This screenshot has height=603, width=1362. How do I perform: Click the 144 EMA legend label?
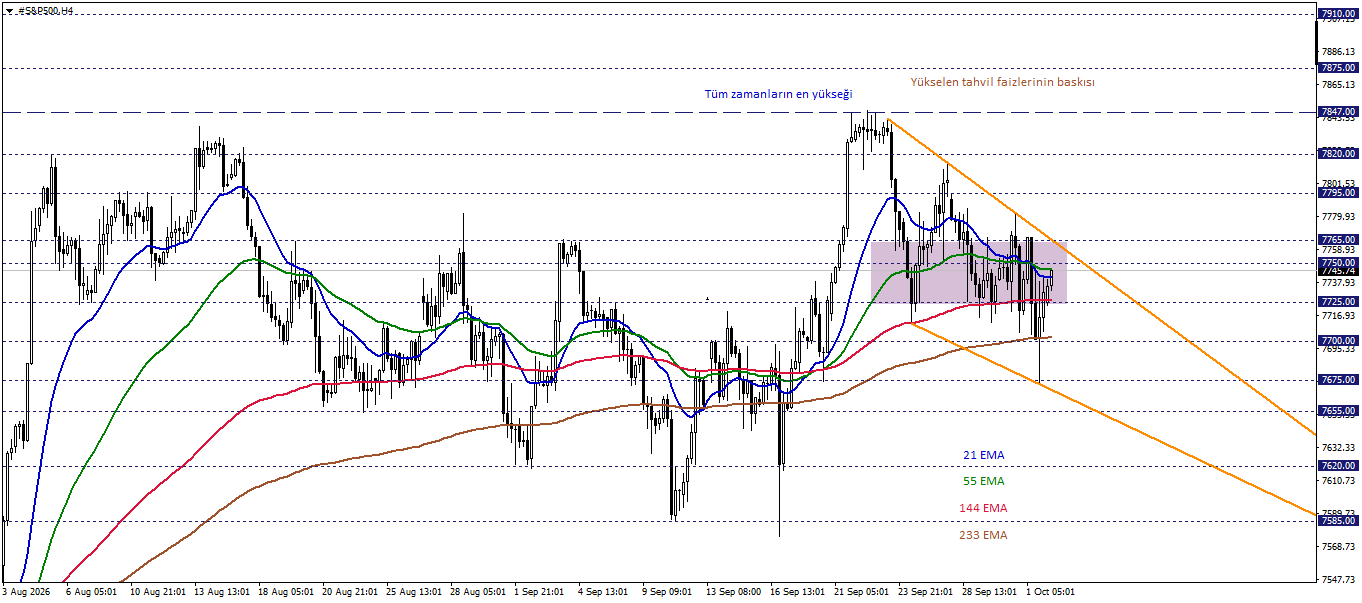983,508
